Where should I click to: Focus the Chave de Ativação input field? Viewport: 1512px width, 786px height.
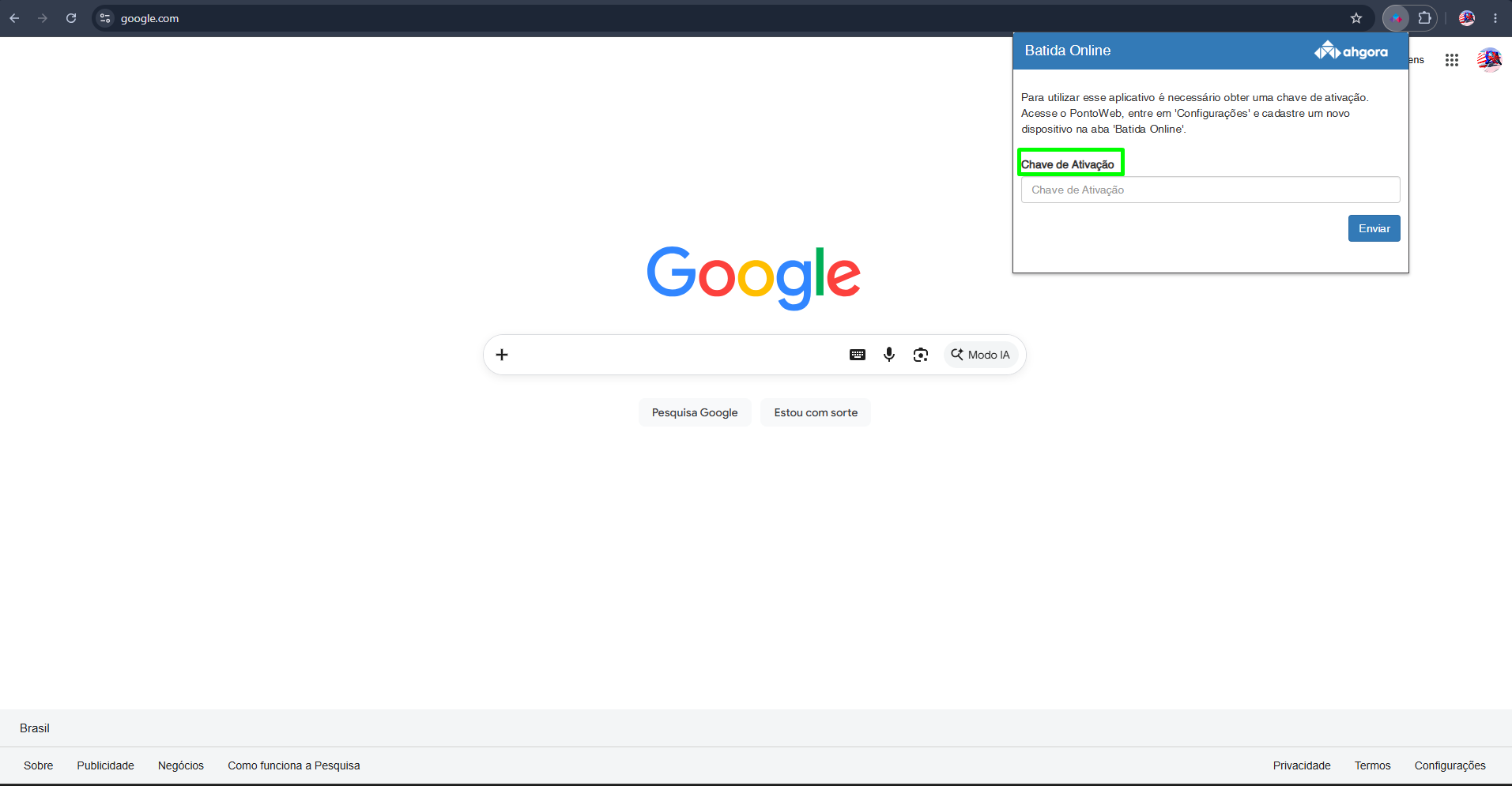(x=1211, y=190)
